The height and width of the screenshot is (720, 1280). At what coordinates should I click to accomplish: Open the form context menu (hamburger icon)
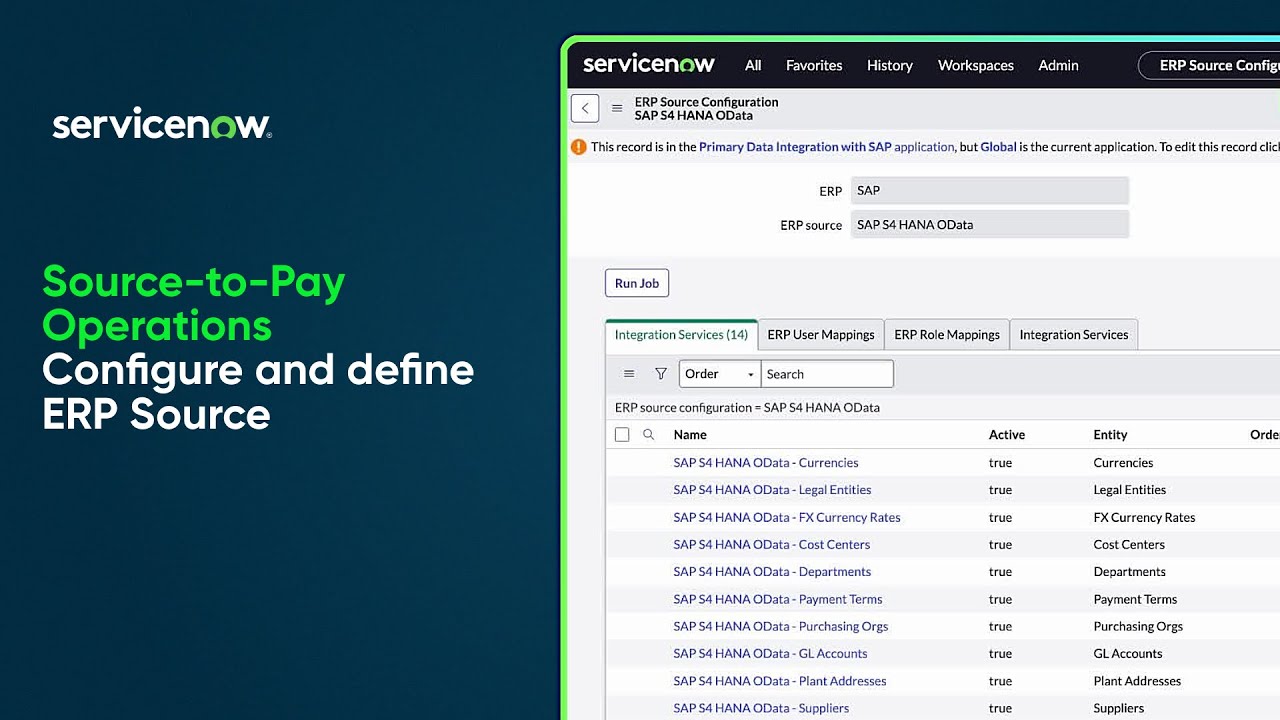point(616,108)
